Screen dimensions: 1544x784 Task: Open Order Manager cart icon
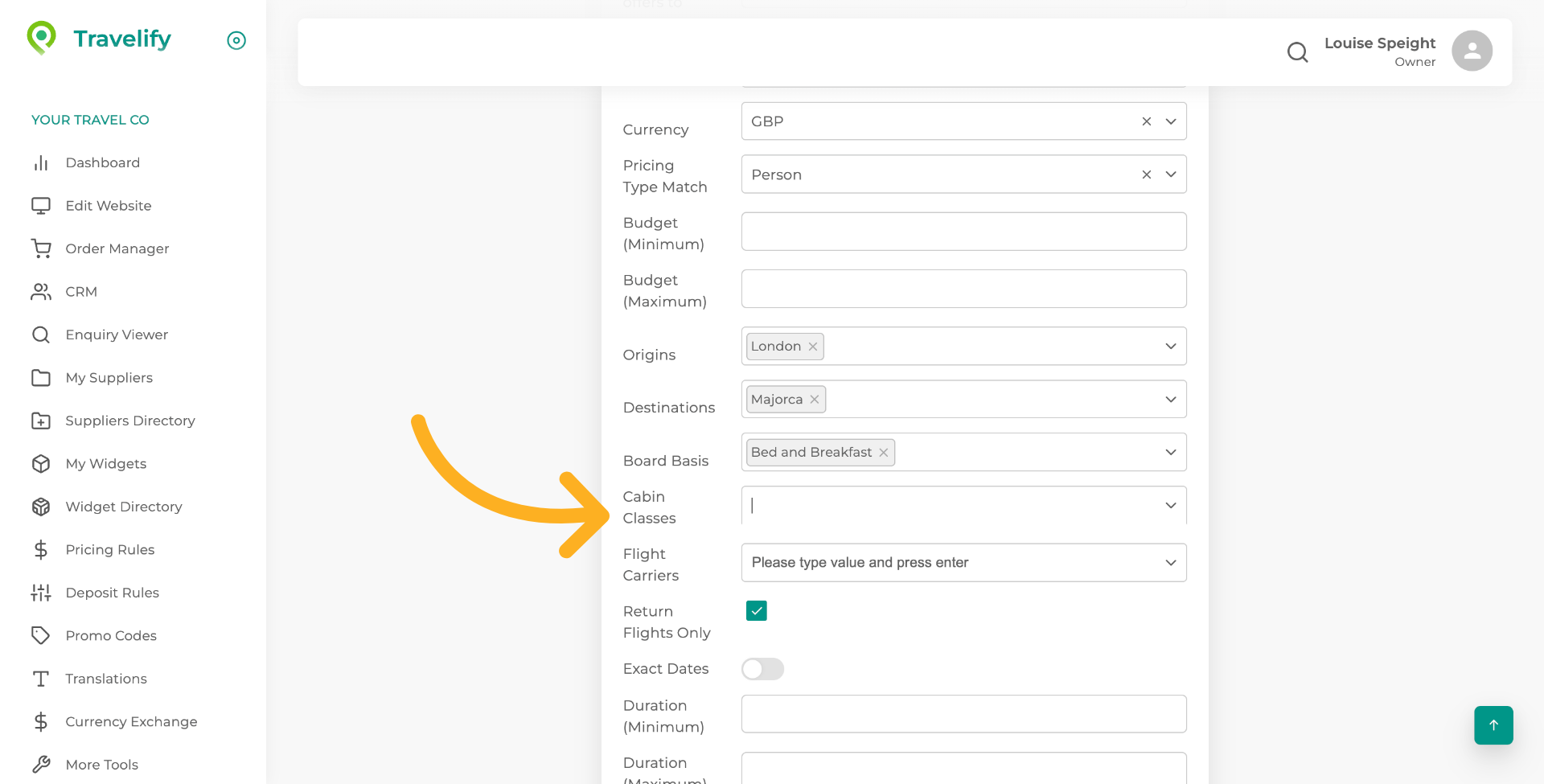click(41, 249)
